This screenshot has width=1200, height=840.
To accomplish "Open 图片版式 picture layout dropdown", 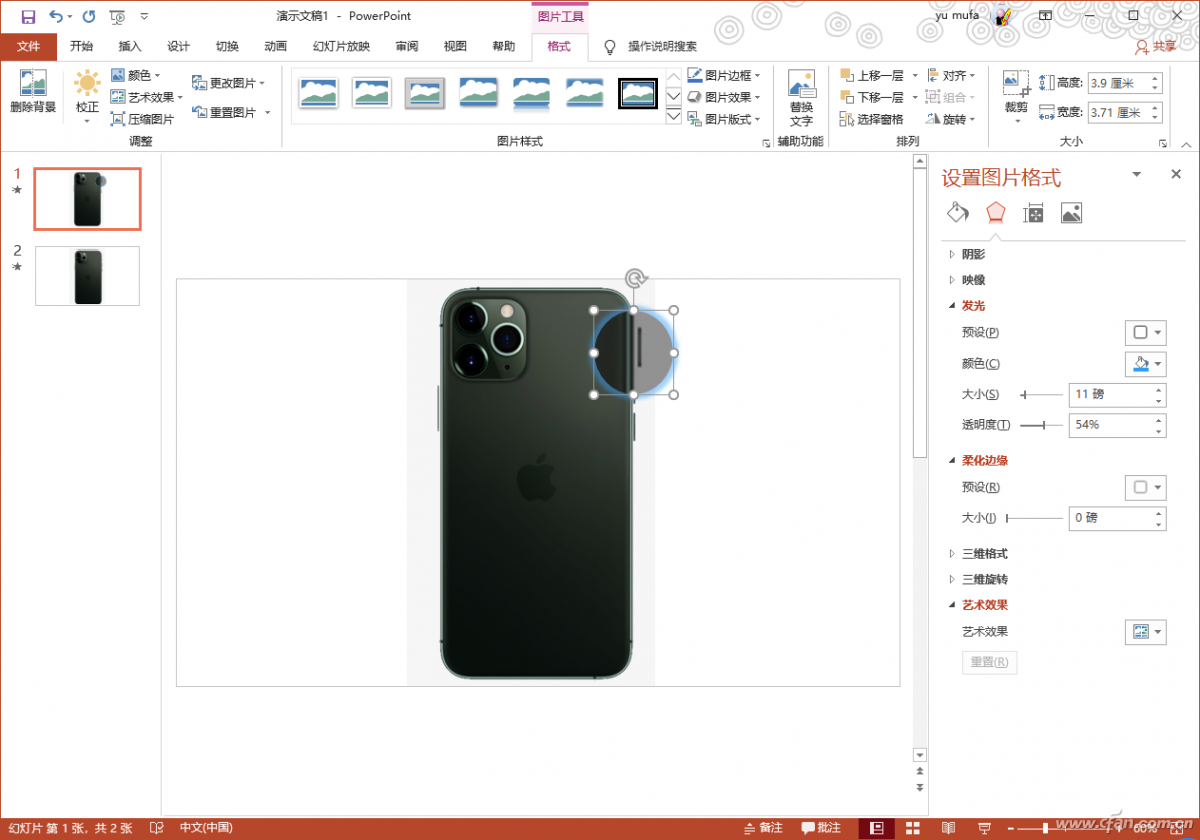I will (x=724, y=119).
